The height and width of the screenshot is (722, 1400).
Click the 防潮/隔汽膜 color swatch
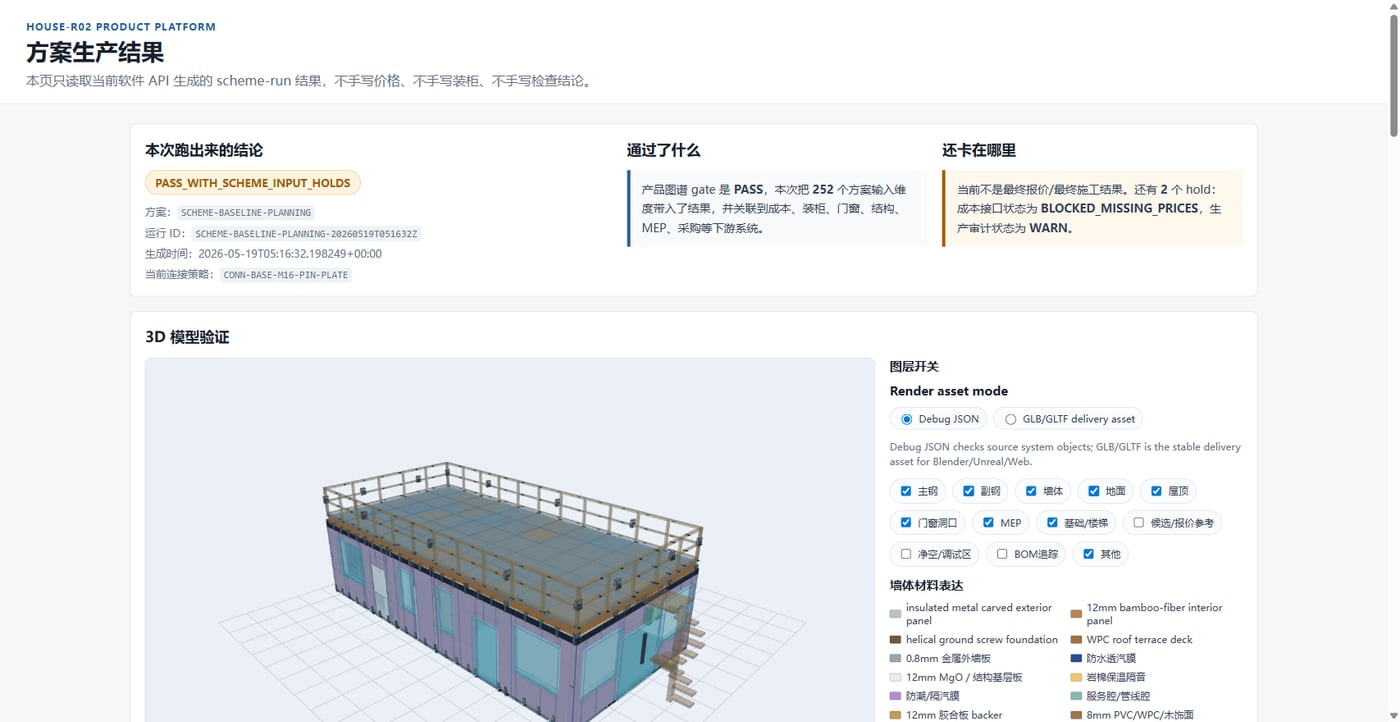[x=895, y=696]
